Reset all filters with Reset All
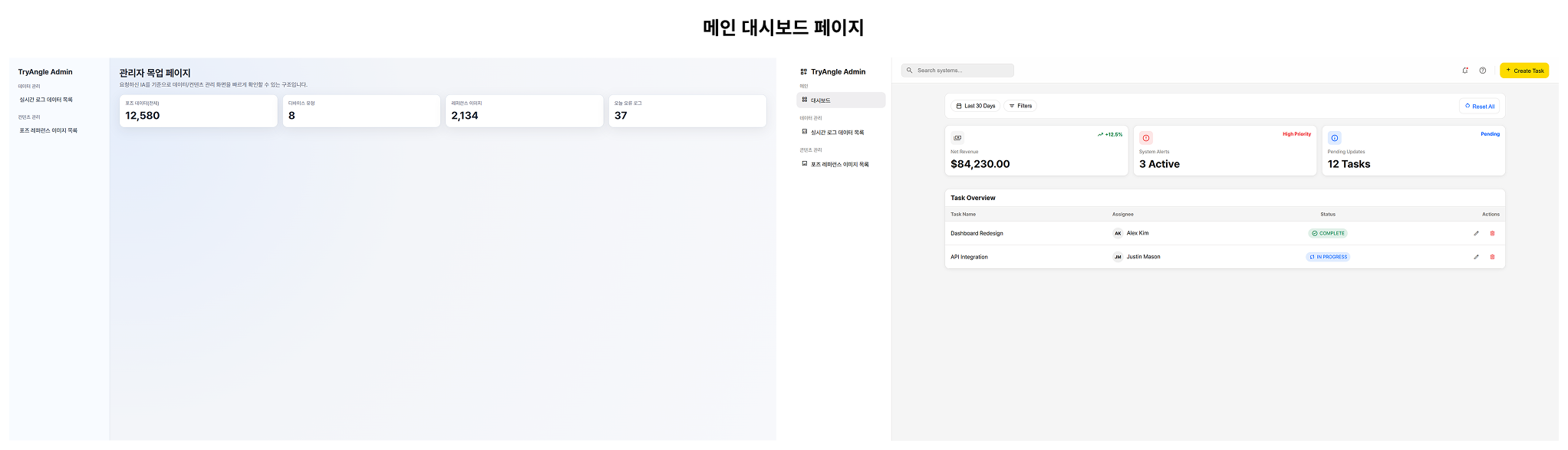This screenshot has width=1568, height=450. click(1480, 107)
